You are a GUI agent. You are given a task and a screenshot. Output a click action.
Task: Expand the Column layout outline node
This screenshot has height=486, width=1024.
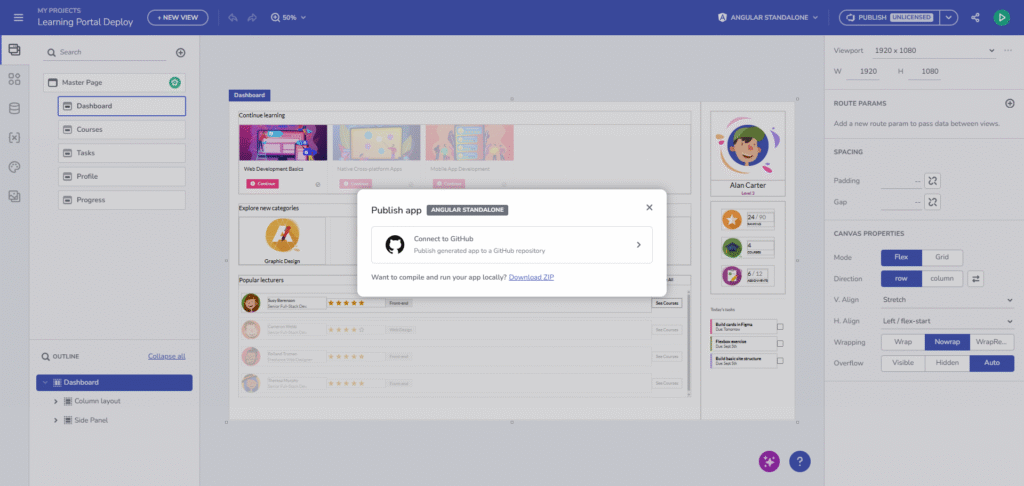56,401
